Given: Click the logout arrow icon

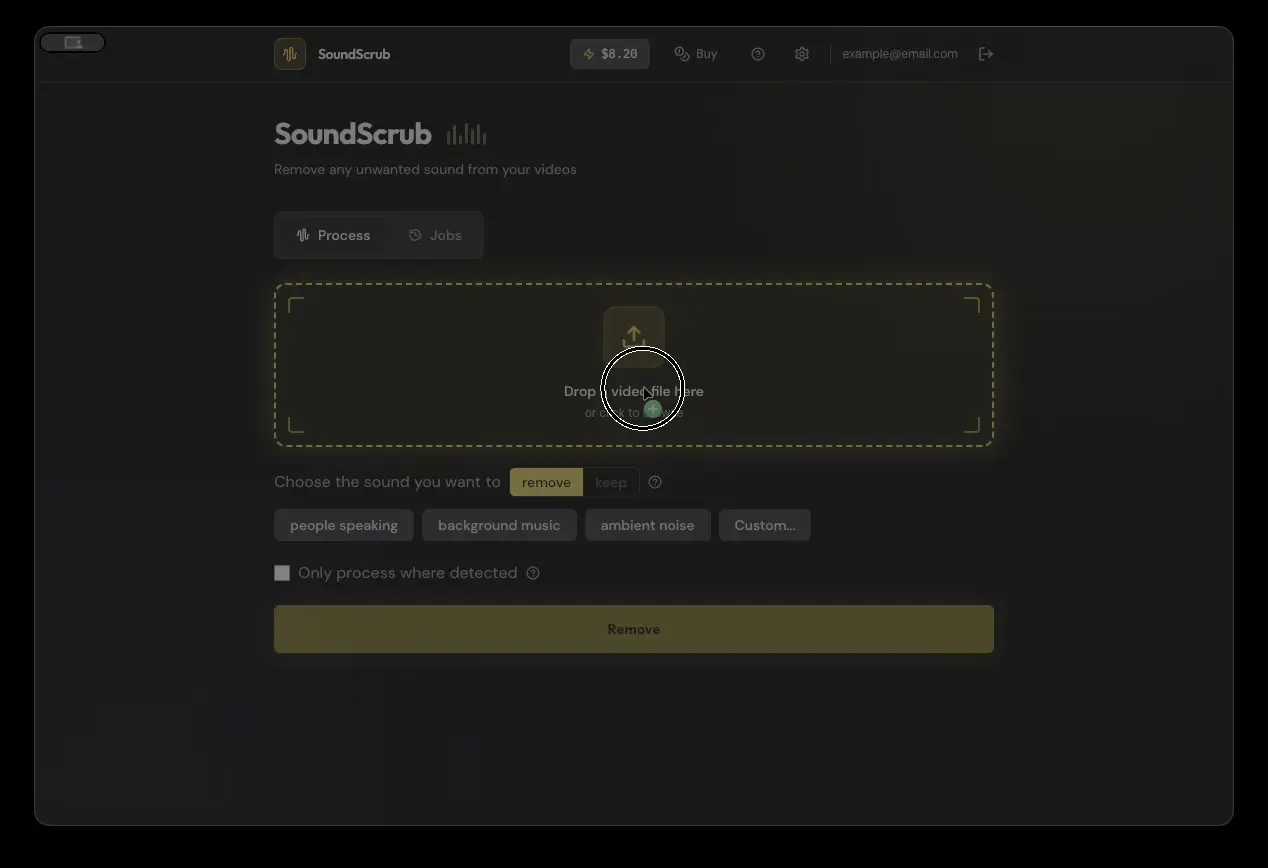Looking at the screenshot, I should (986, 54).
